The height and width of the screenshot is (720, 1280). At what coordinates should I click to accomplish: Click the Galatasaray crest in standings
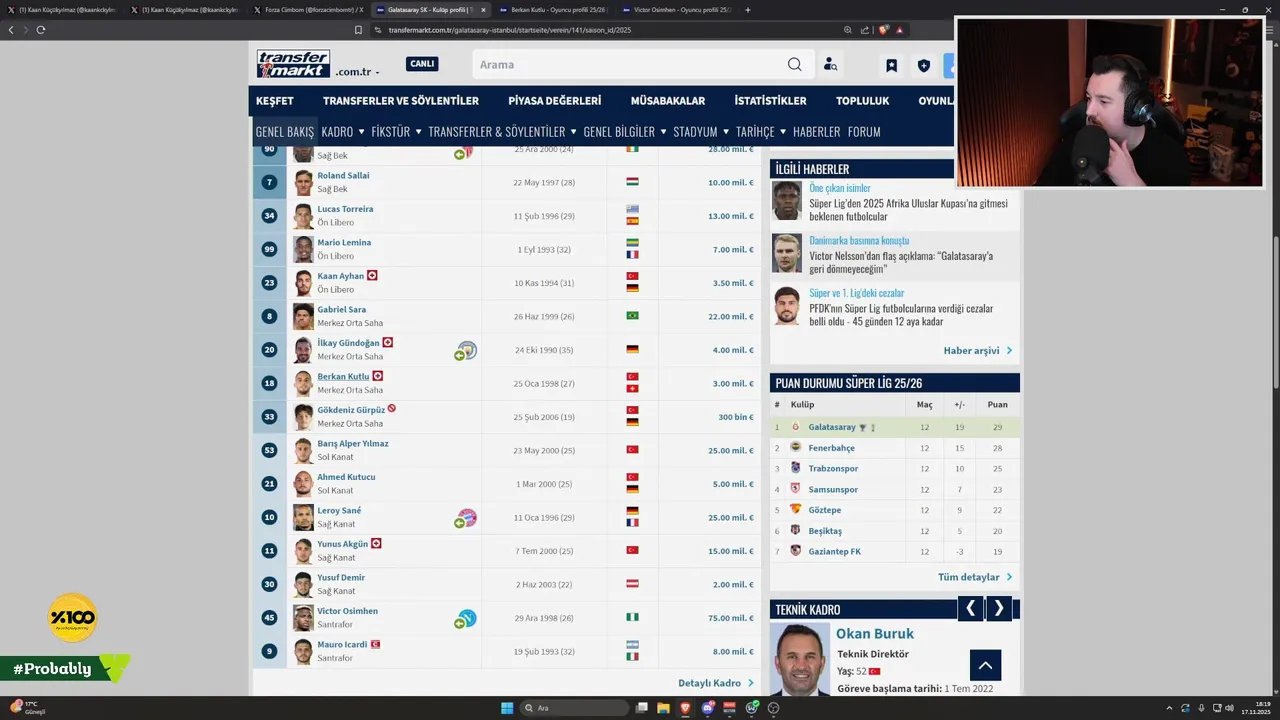796,427
